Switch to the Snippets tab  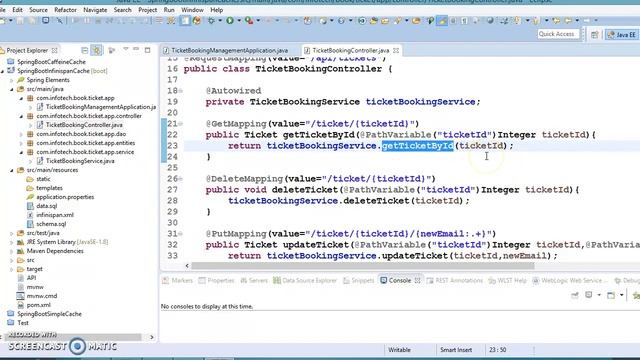[359, 280]
